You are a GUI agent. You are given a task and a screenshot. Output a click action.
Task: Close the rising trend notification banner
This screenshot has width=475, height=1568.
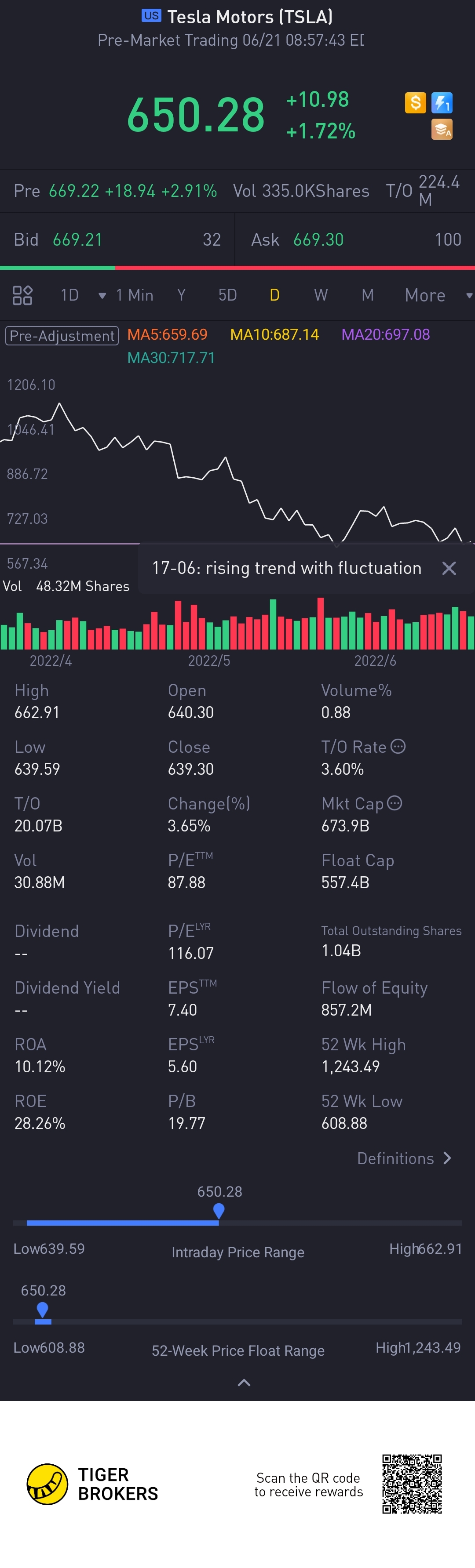pos(449,569)
